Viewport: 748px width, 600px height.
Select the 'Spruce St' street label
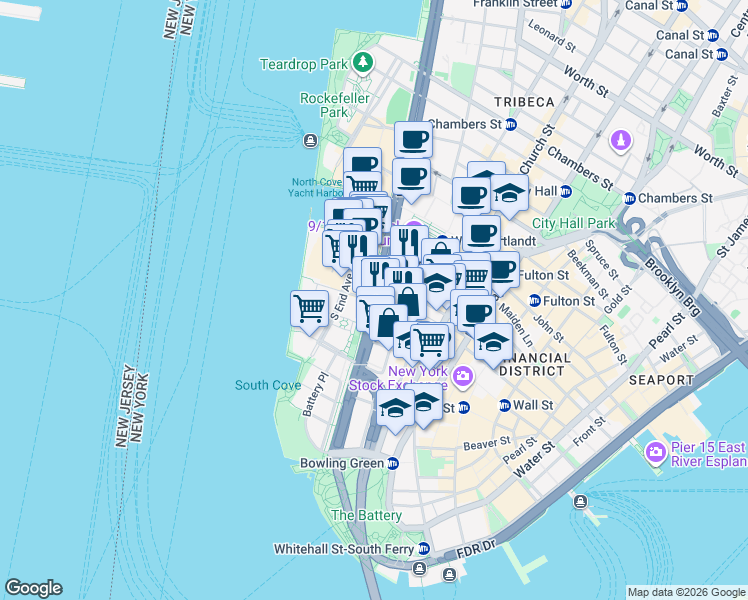click(x=602, y=260)
